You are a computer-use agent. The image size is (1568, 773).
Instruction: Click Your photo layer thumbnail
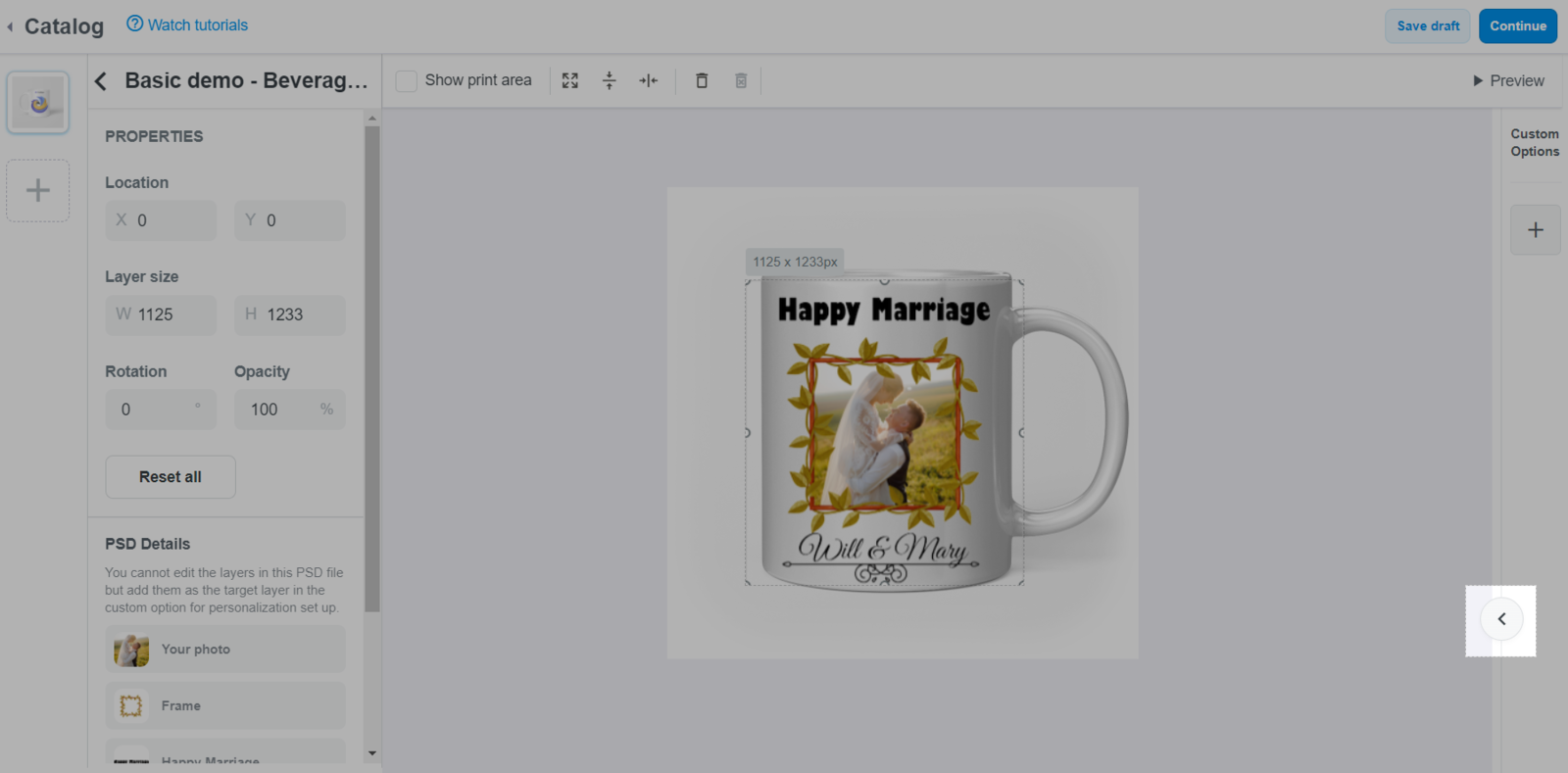131,650
